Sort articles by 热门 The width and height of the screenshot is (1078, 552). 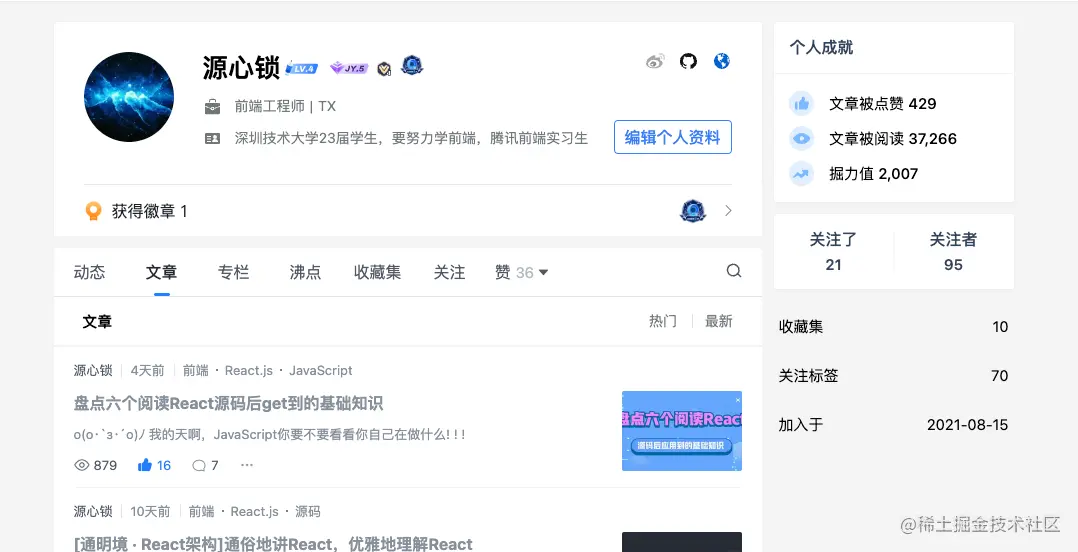663,321
